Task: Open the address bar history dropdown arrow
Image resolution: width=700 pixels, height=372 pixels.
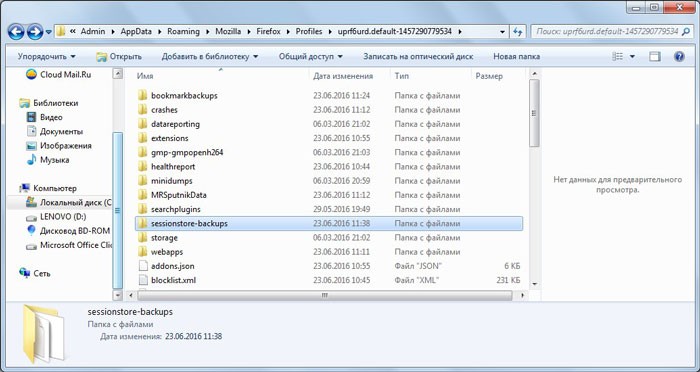Action: 503,32
